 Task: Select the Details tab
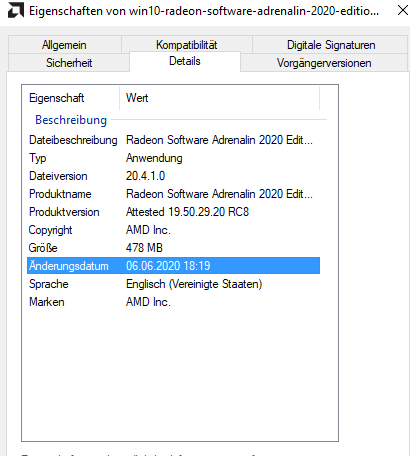pos(185,61)
